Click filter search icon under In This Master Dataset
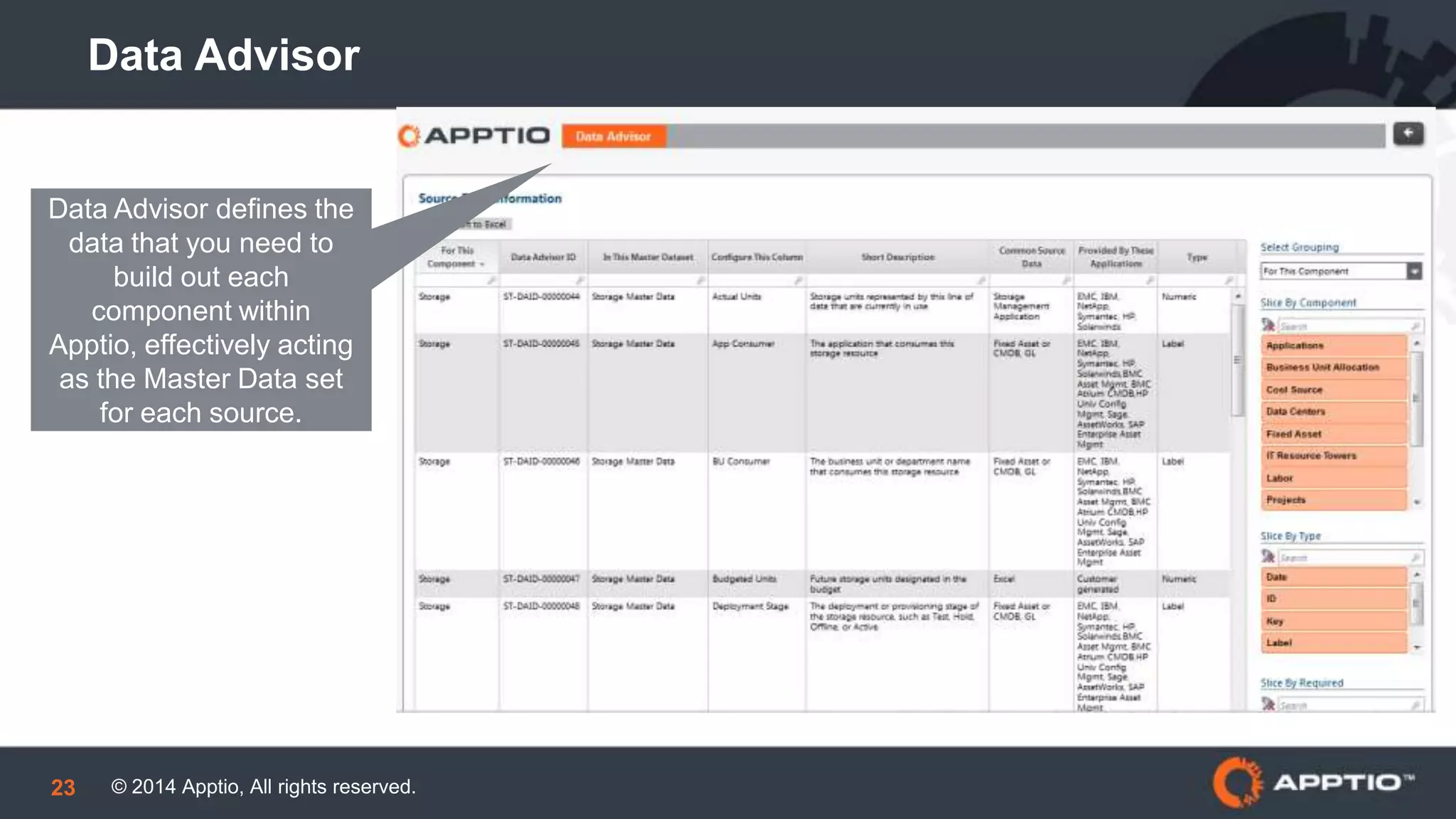This screenshot has height=819, width=1456. point(700,281)
